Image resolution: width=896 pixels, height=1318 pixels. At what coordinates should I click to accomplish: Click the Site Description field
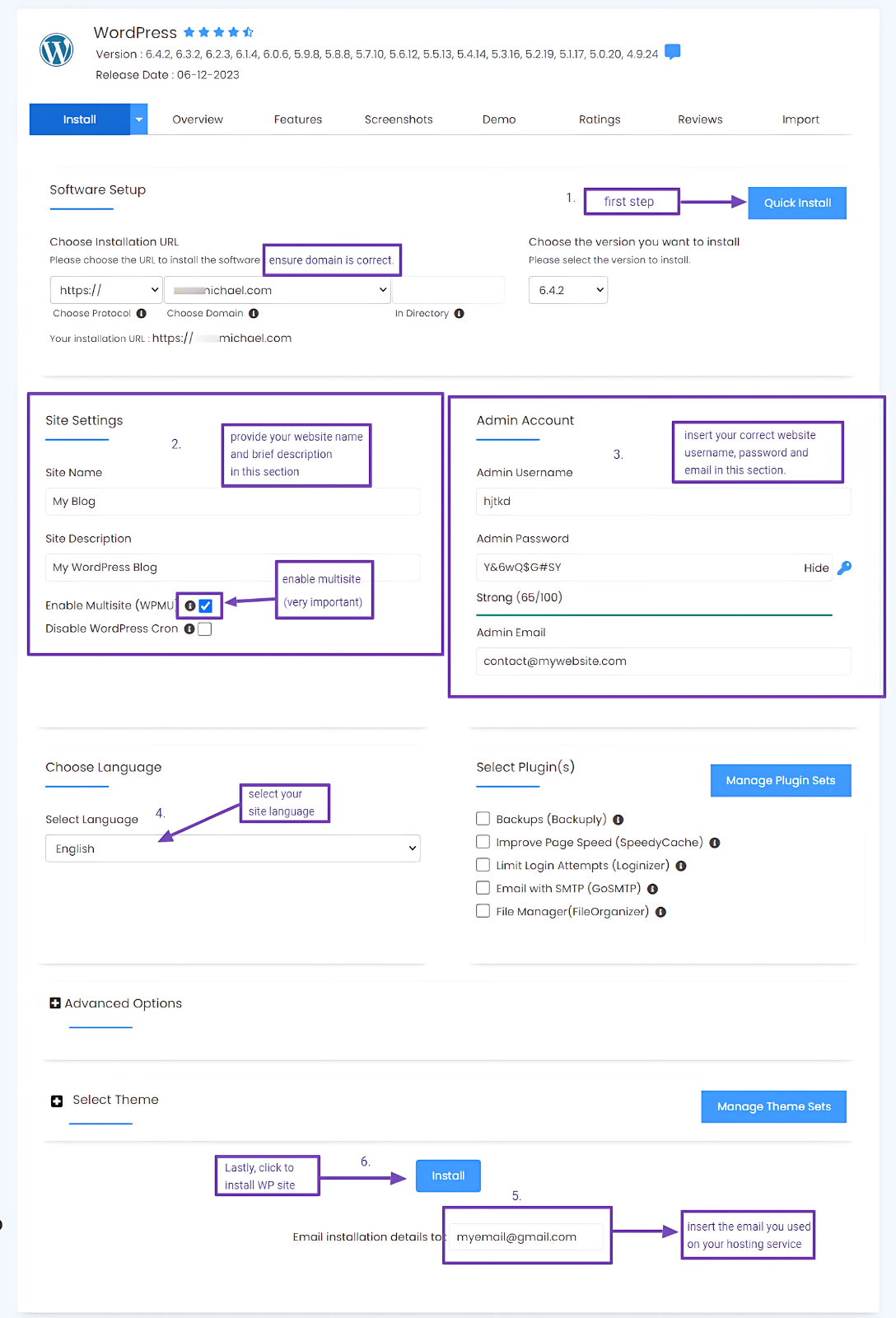click(x=233, y=568)
